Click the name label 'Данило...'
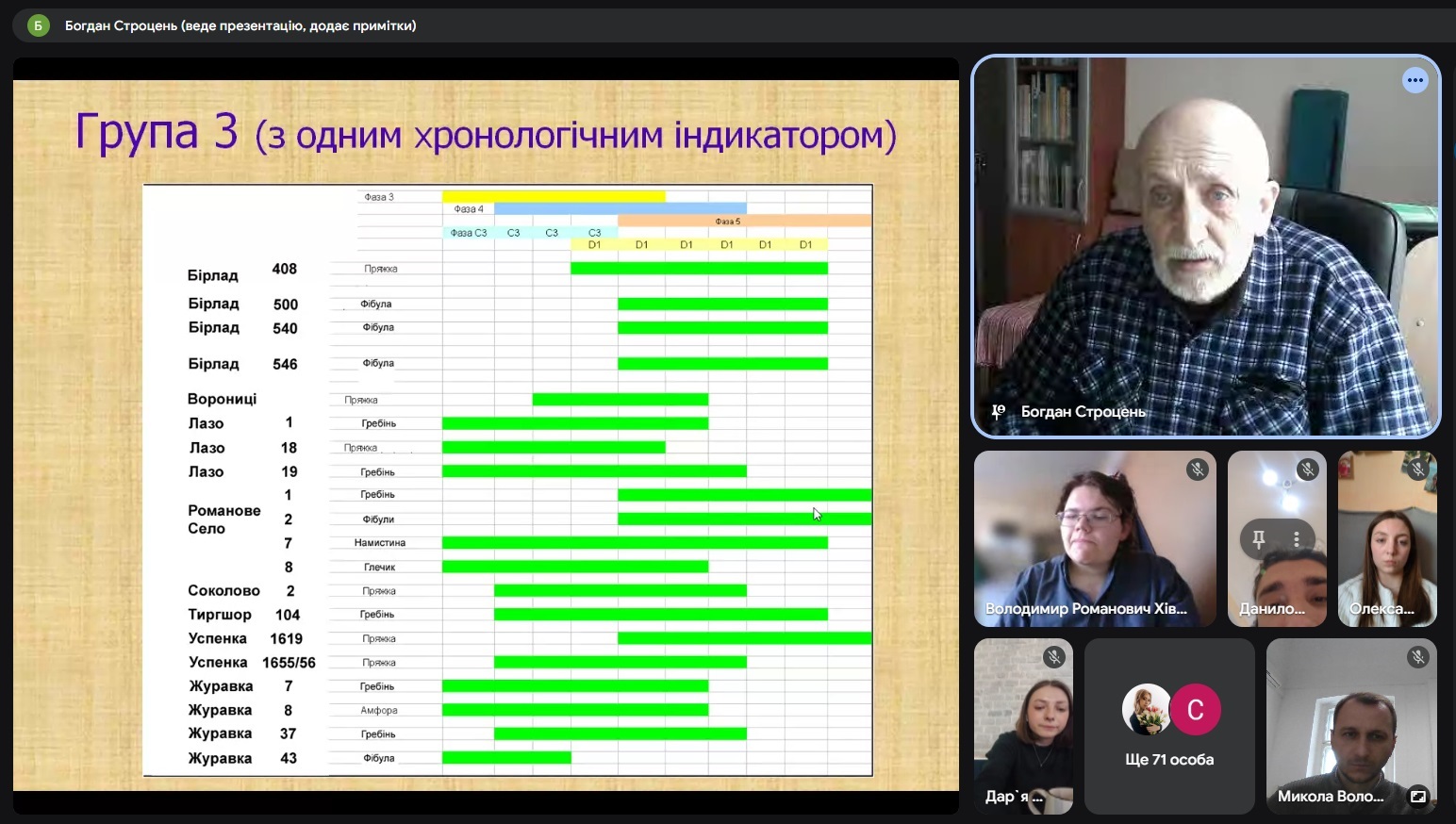This screenshot has height=824, width=1456. click(1272, 609)
